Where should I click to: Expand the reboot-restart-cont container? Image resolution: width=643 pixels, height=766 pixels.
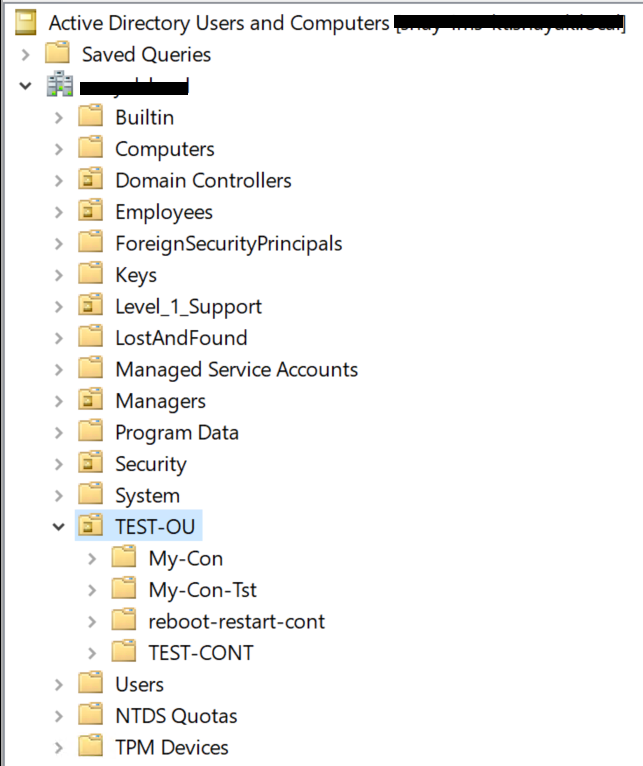(x=92, y=621)
